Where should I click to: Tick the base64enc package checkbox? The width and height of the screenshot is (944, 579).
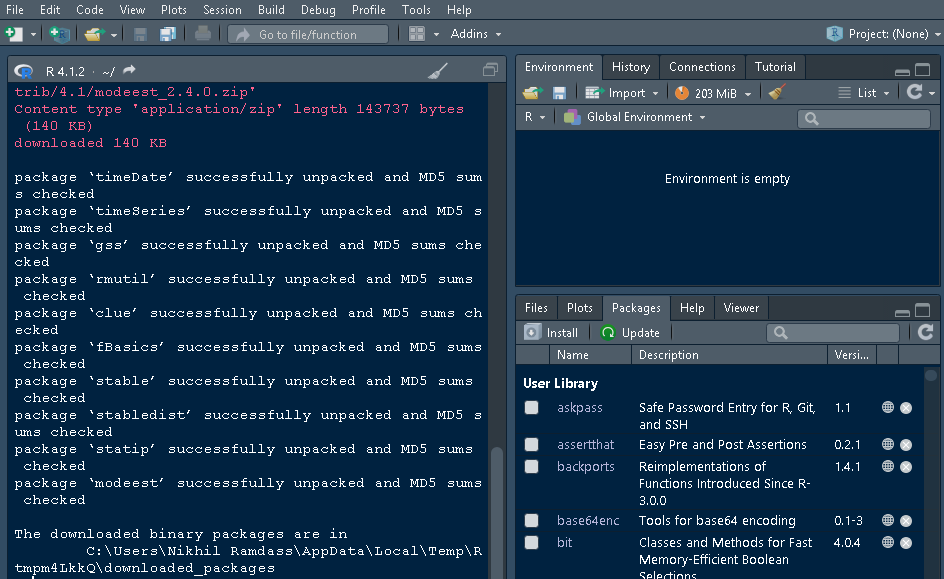pyautogui.click(x=531, y=521)
